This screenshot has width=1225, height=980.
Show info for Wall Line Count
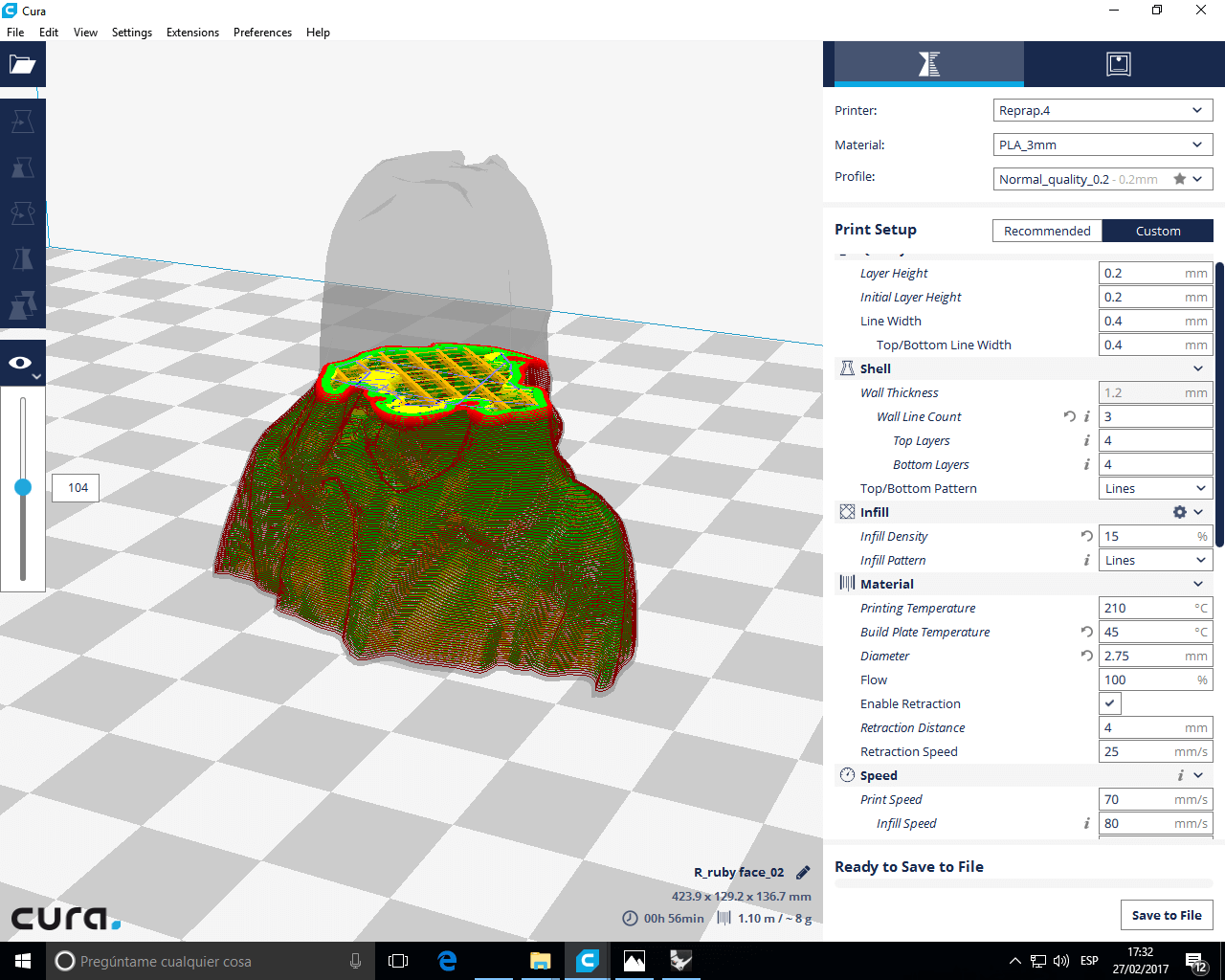click(1087, 416)
